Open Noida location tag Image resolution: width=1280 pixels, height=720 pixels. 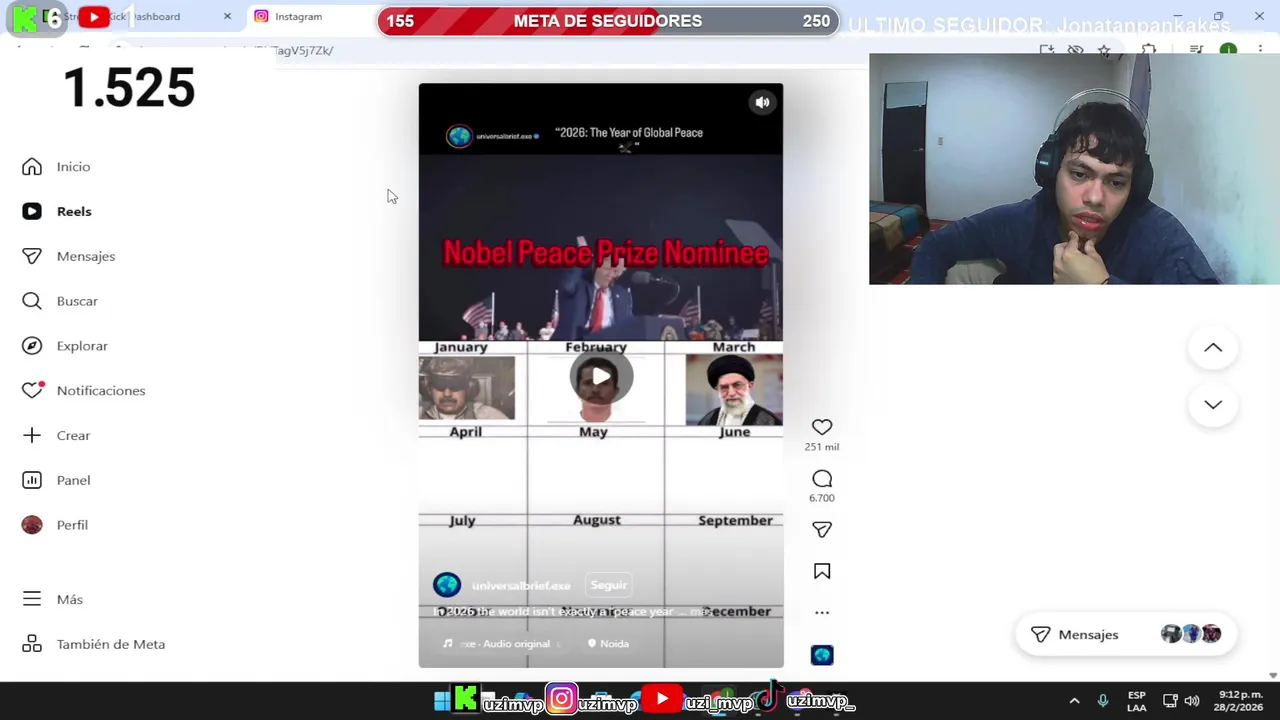[x=608, y=644]
